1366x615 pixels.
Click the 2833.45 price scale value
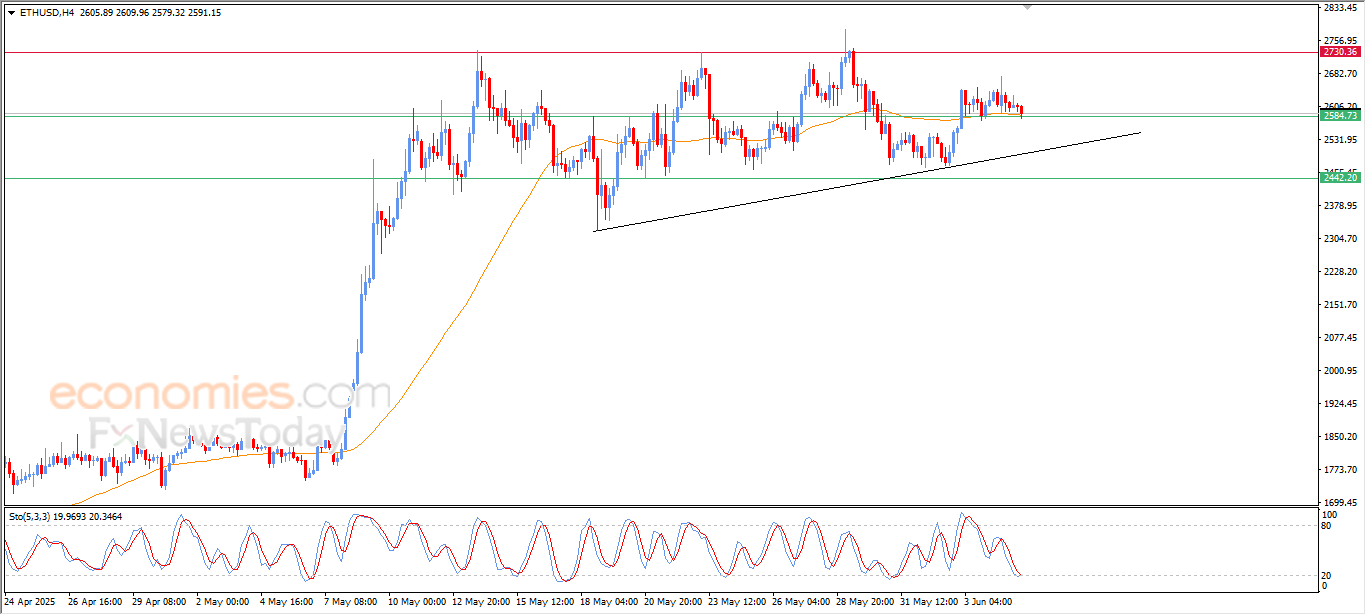1340,8
